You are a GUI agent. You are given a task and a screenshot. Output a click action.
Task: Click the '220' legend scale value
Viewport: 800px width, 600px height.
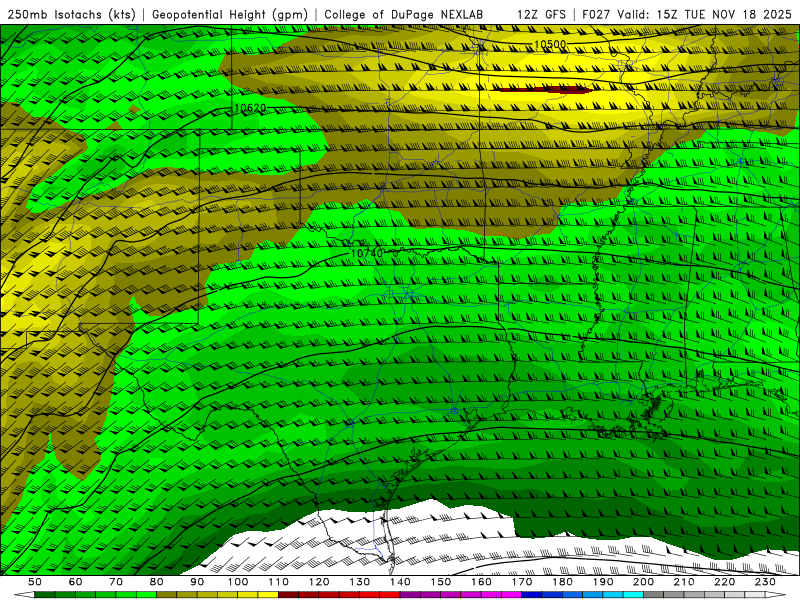[x=724, y=582]
